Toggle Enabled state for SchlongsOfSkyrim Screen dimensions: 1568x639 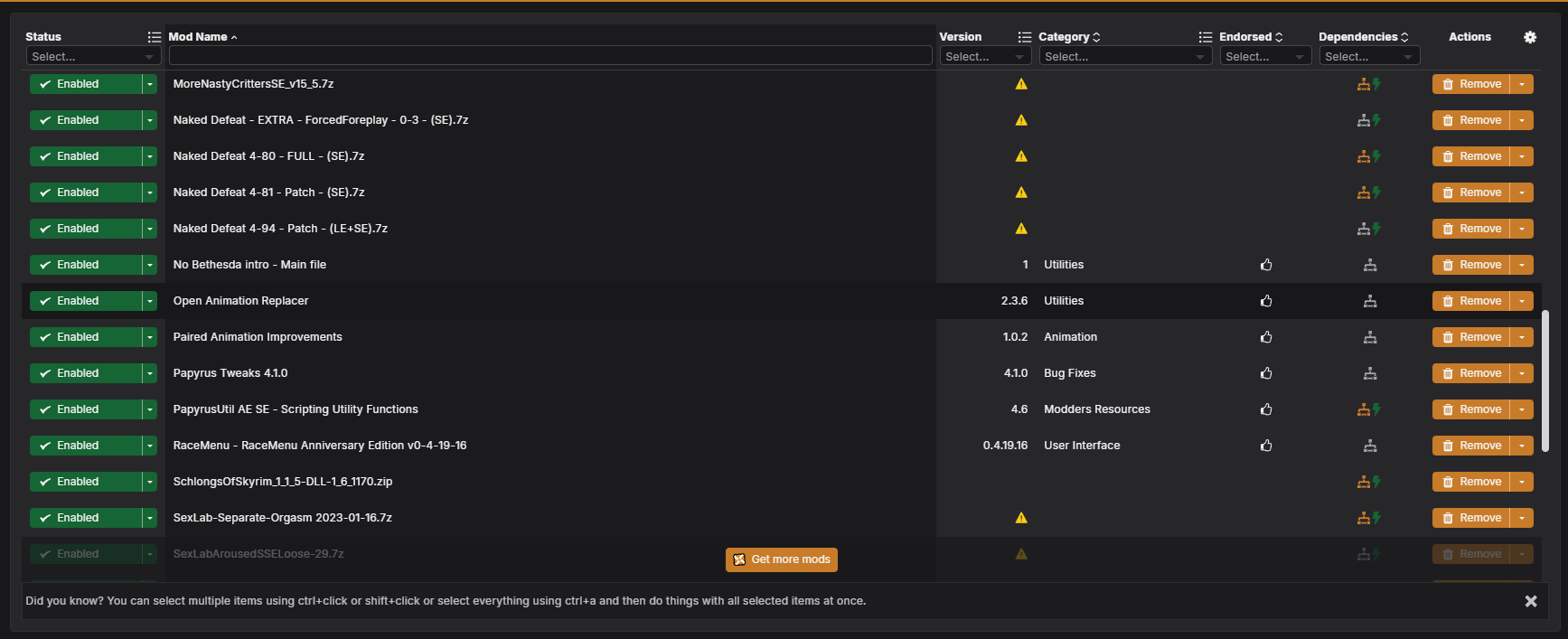86,482
